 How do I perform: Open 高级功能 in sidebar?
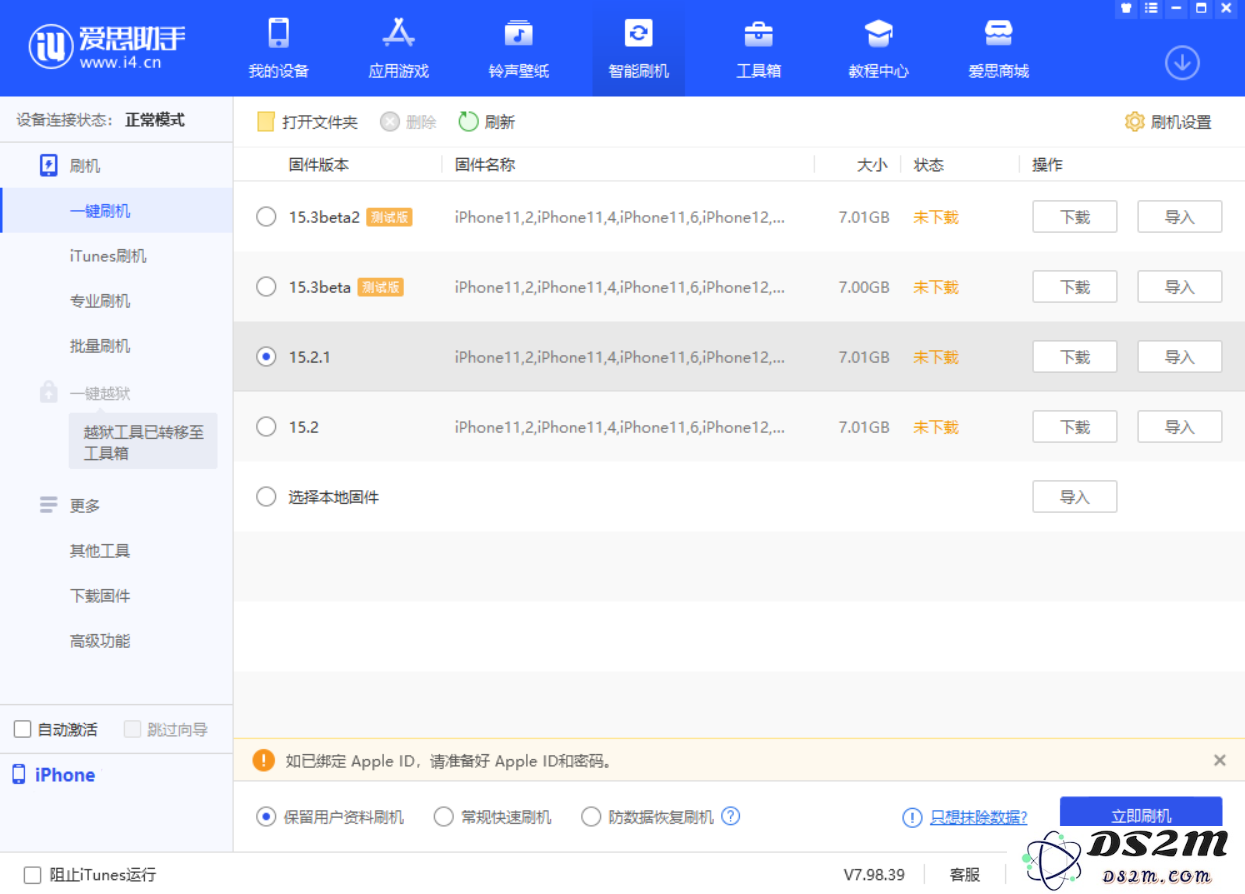click(x=100, y=641)
